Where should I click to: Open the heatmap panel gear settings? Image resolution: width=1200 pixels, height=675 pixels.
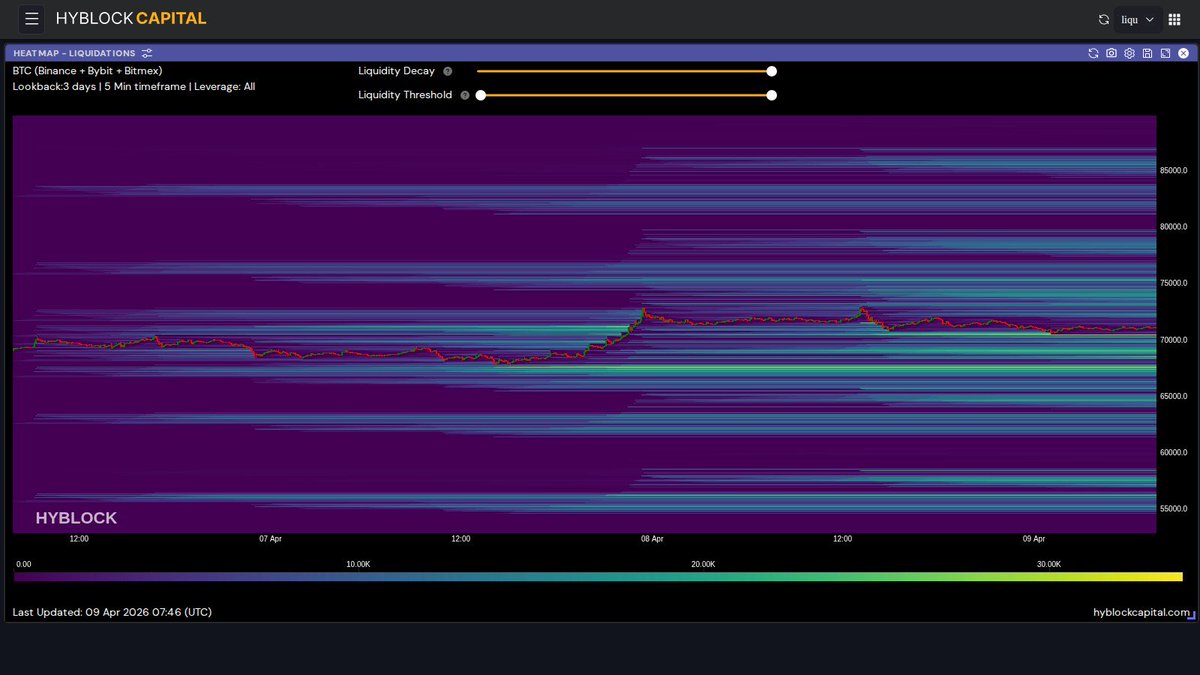[x=1129, y=53]
